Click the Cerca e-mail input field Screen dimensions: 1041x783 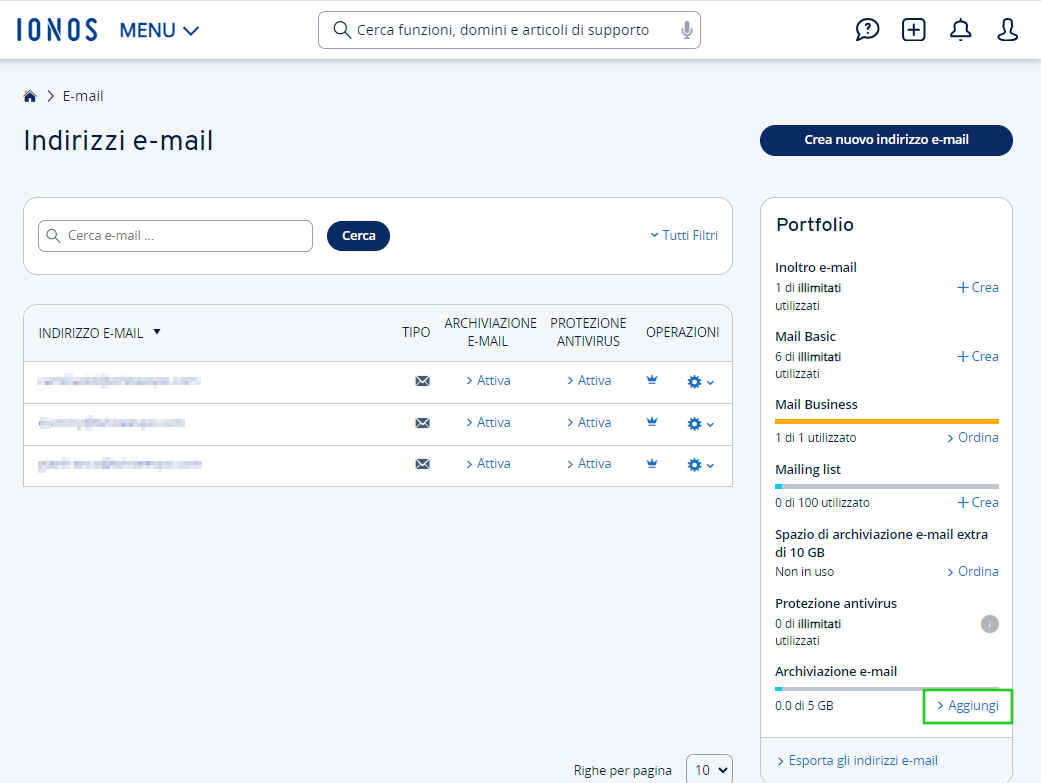[175, 236]
